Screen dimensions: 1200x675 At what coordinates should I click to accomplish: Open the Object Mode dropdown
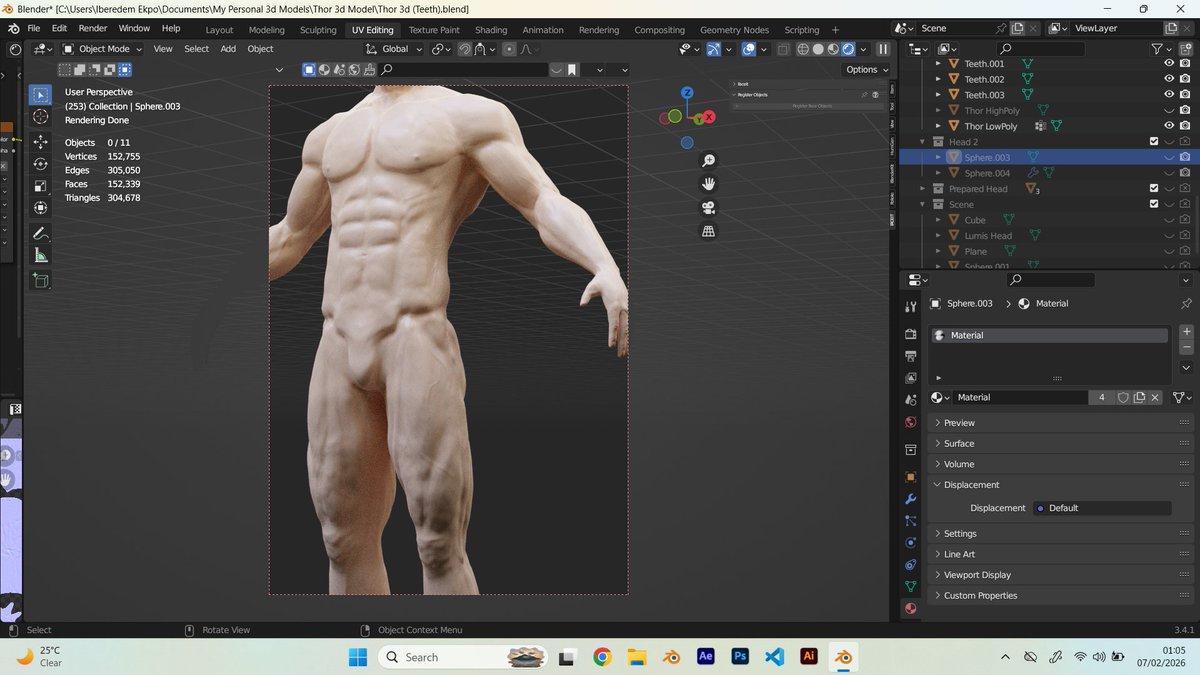coord(102,48)
